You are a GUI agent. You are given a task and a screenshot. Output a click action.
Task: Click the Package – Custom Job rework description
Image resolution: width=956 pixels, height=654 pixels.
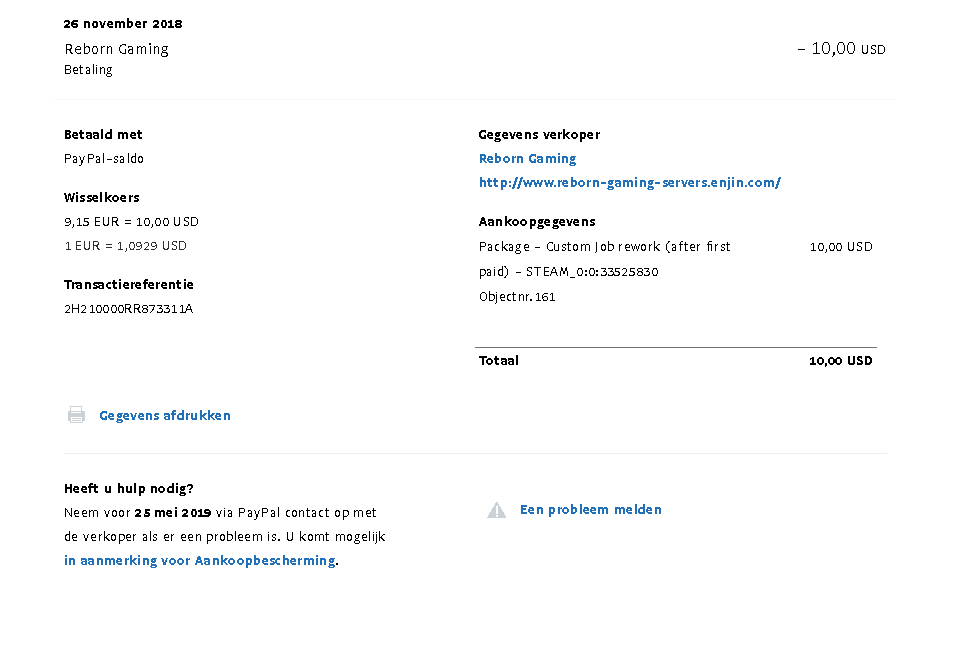[x=604, y=246]
